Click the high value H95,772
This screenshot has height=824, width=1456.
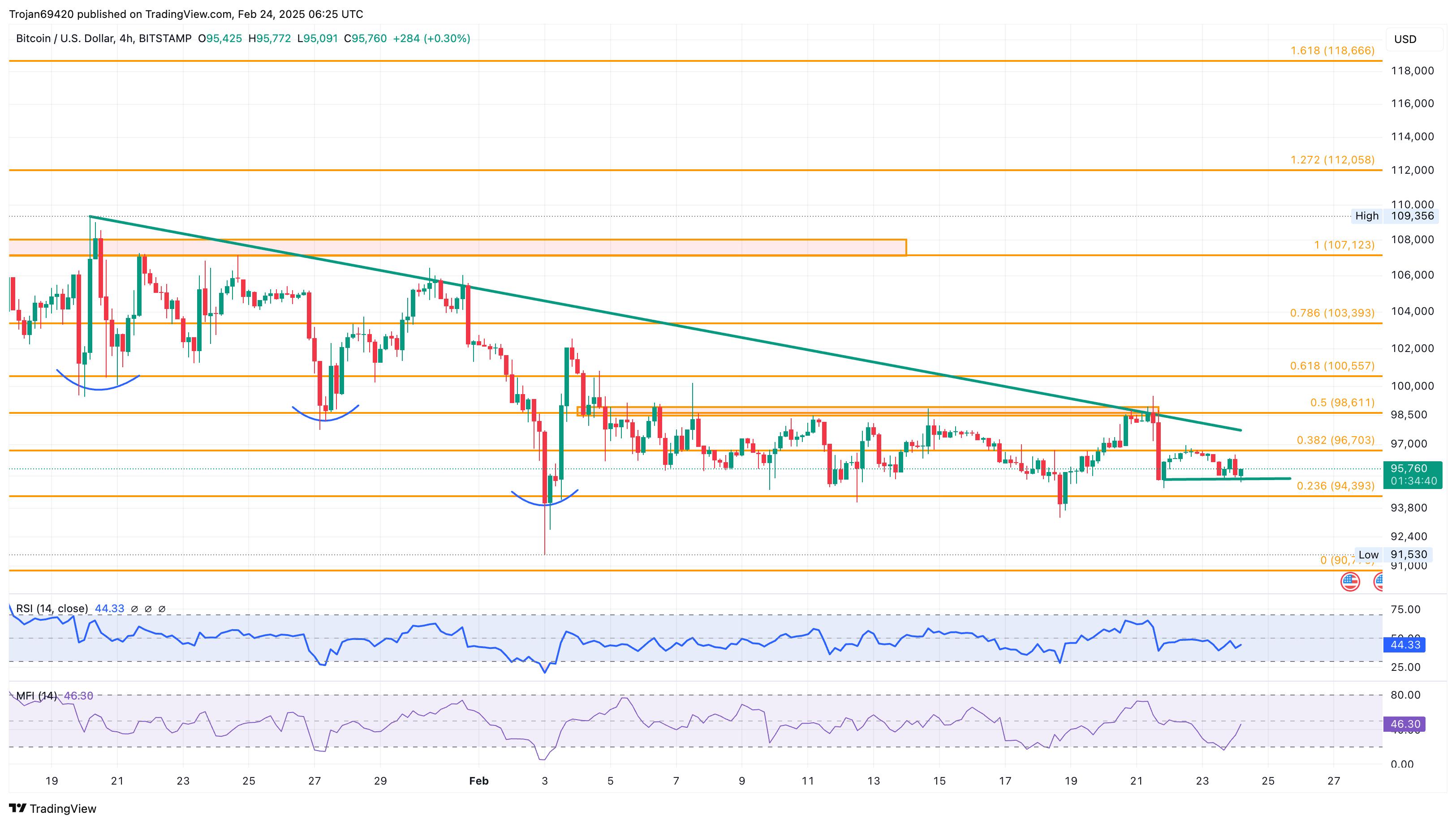click(x=269, y=39)
